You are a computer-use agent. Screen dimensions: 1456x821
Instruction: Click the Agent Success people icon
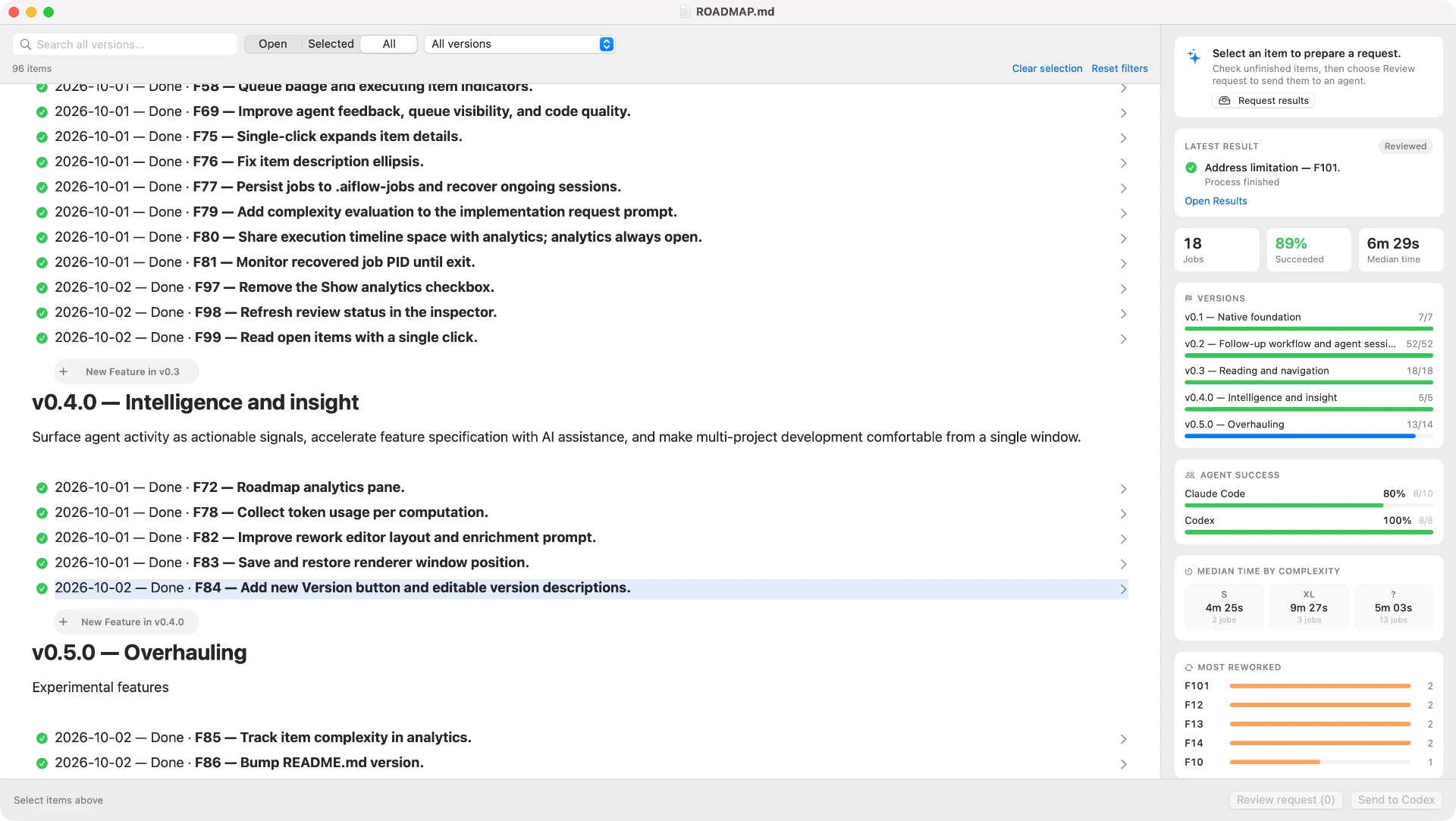1190,475
